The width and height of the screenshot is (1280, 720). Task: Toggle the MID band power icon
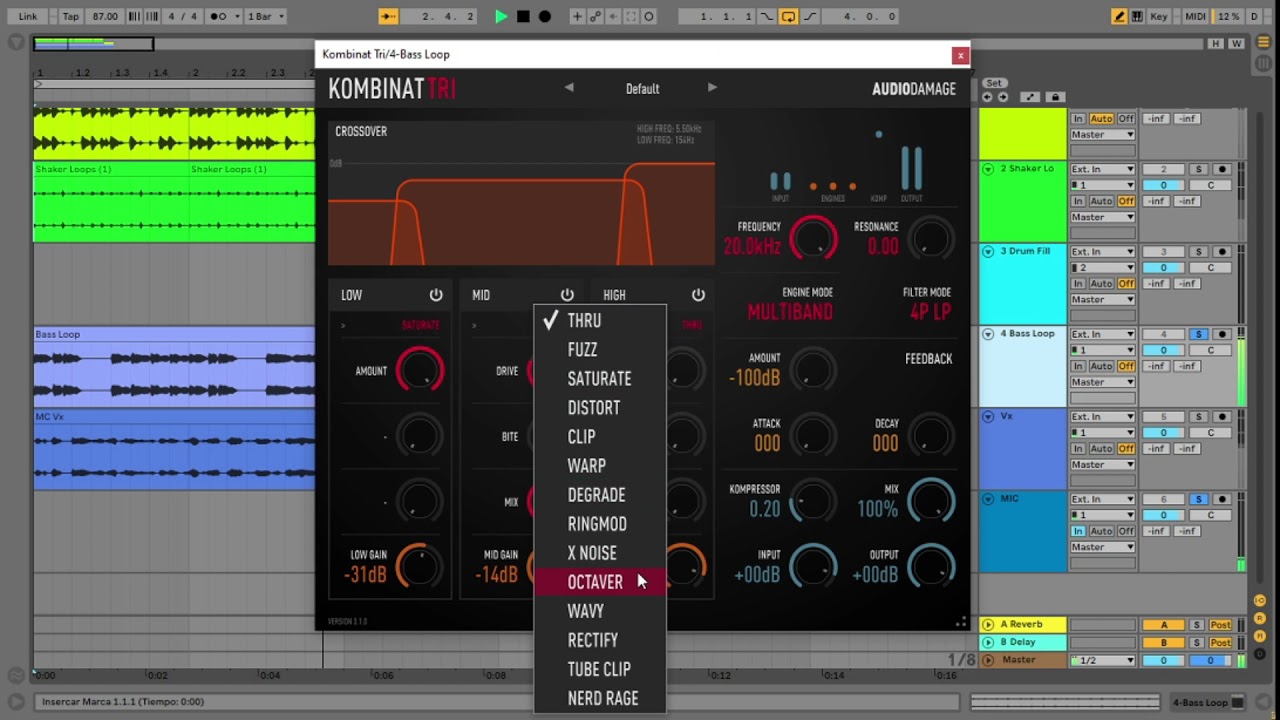pos(567,295)
